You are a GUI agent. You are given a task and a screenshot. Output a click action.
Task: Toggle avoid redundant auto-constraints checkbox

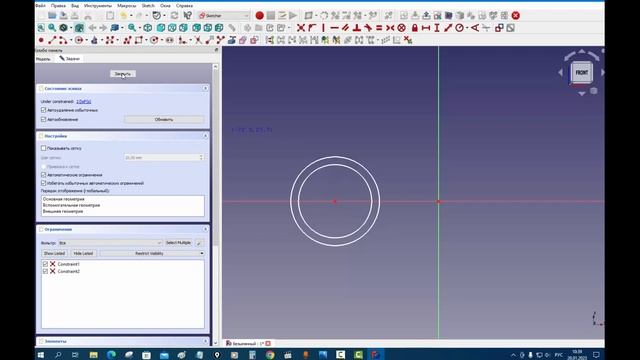44,183
